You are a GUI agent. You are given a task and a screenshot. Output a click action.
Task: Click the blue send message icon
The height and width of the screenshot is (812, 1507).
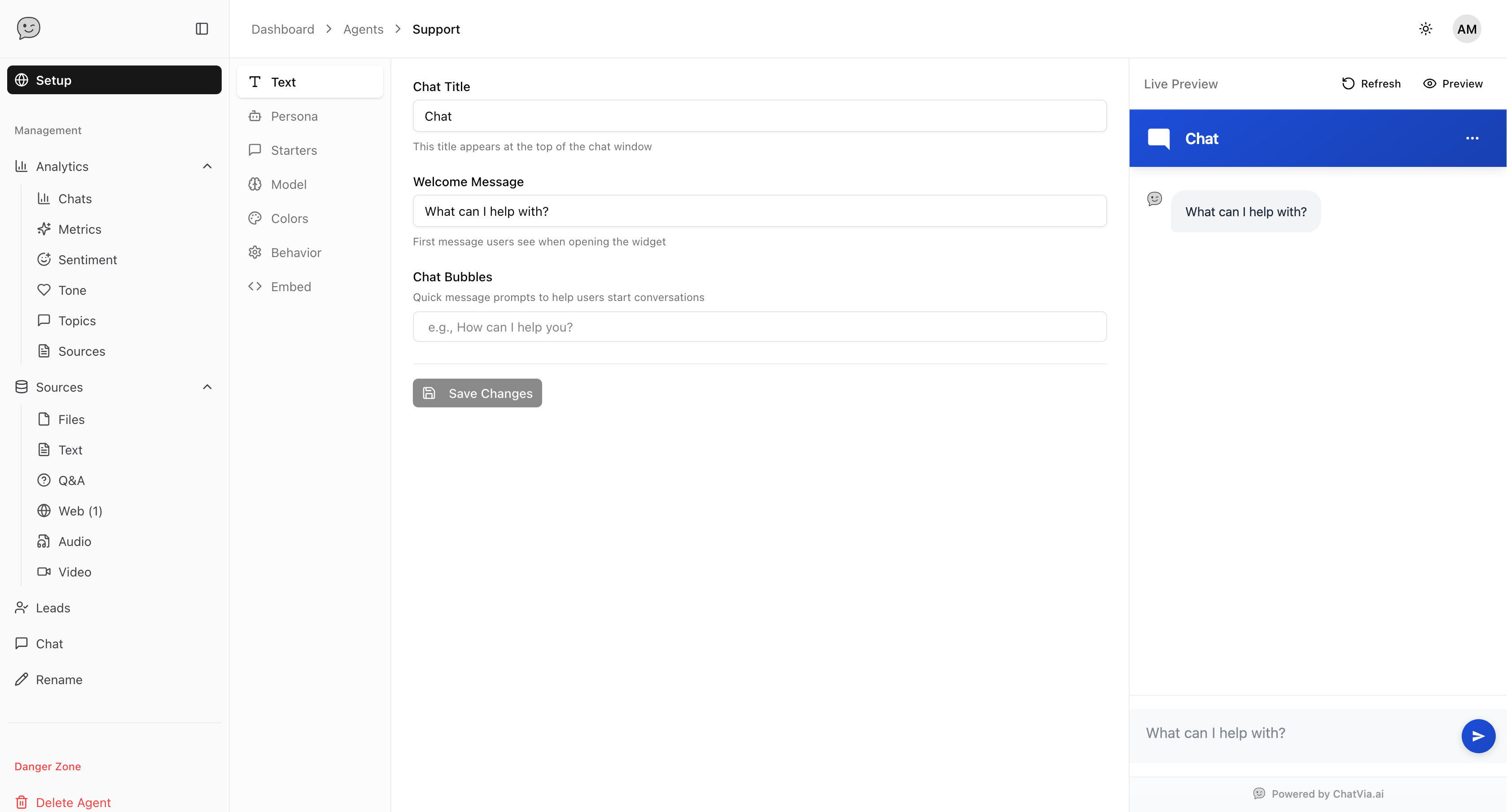coord(1478,735)
